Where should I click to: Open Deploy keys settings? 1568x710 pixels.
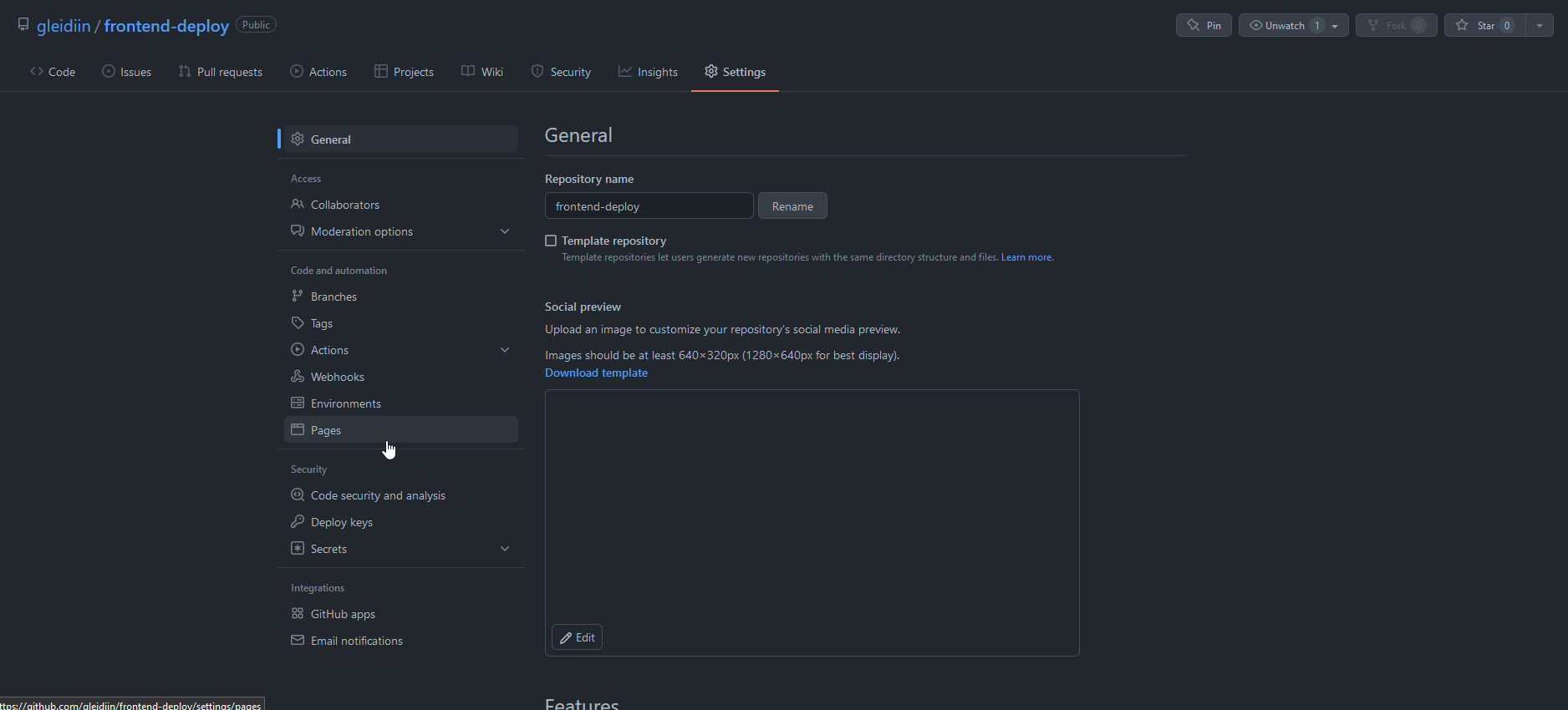tap(401, 521)
